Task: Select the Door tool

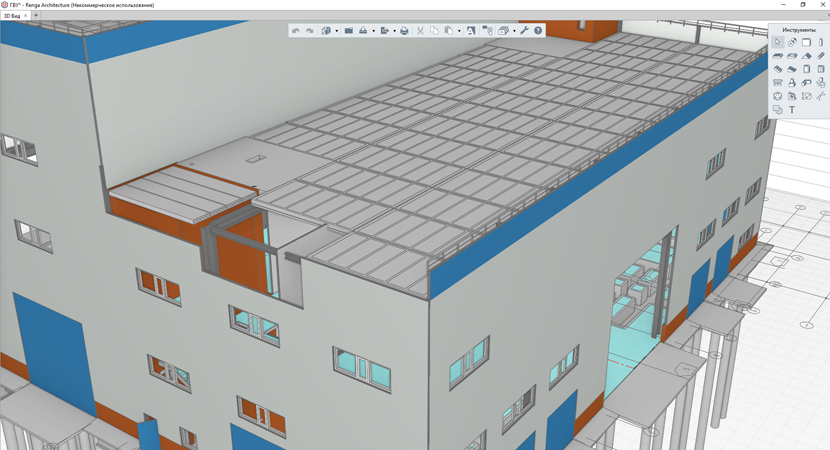Action: tap(806, 69)
